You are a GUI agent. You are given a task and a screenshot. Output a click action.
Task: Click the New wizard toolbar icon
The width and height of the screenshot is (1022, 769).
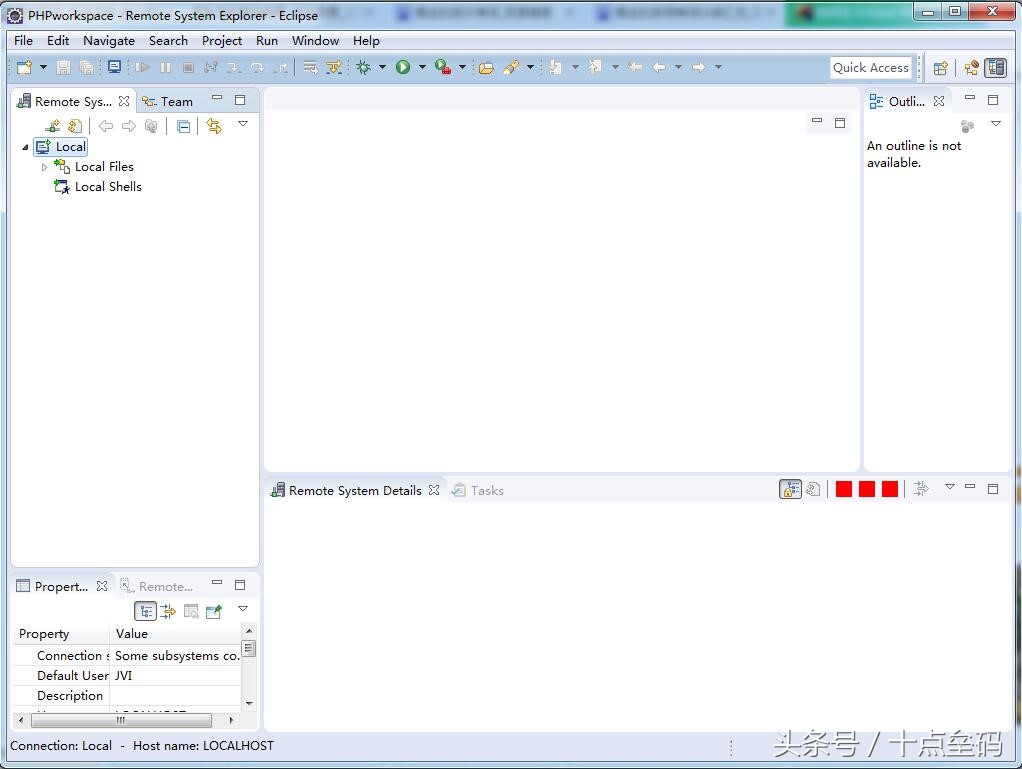(24, 67)
